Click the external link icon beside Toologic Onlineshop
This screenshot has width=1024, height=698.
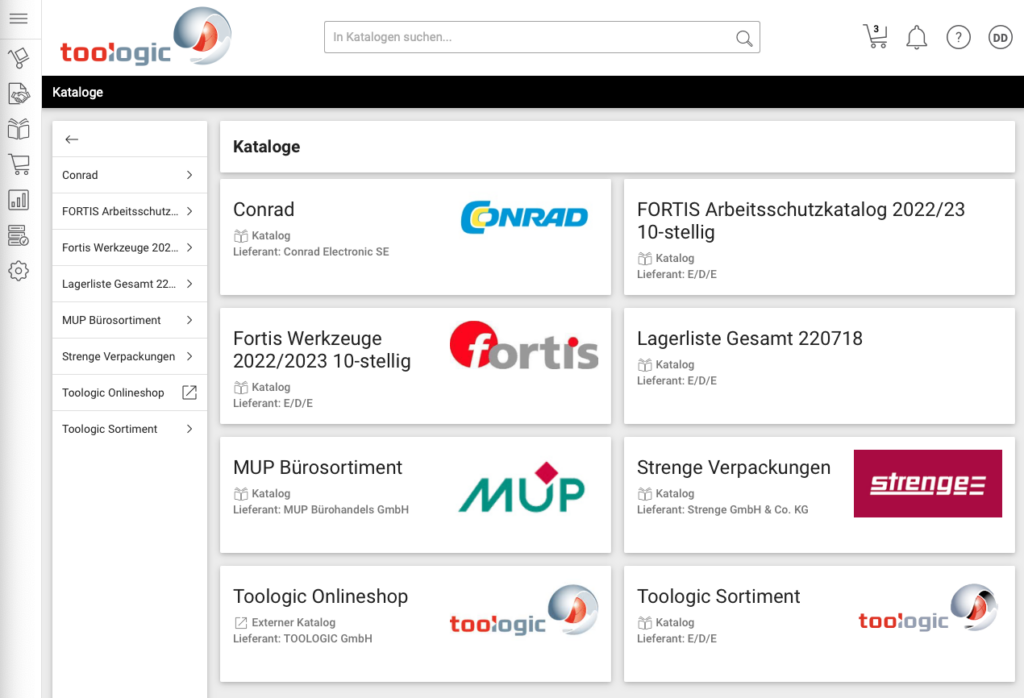[x=189, y=392]
